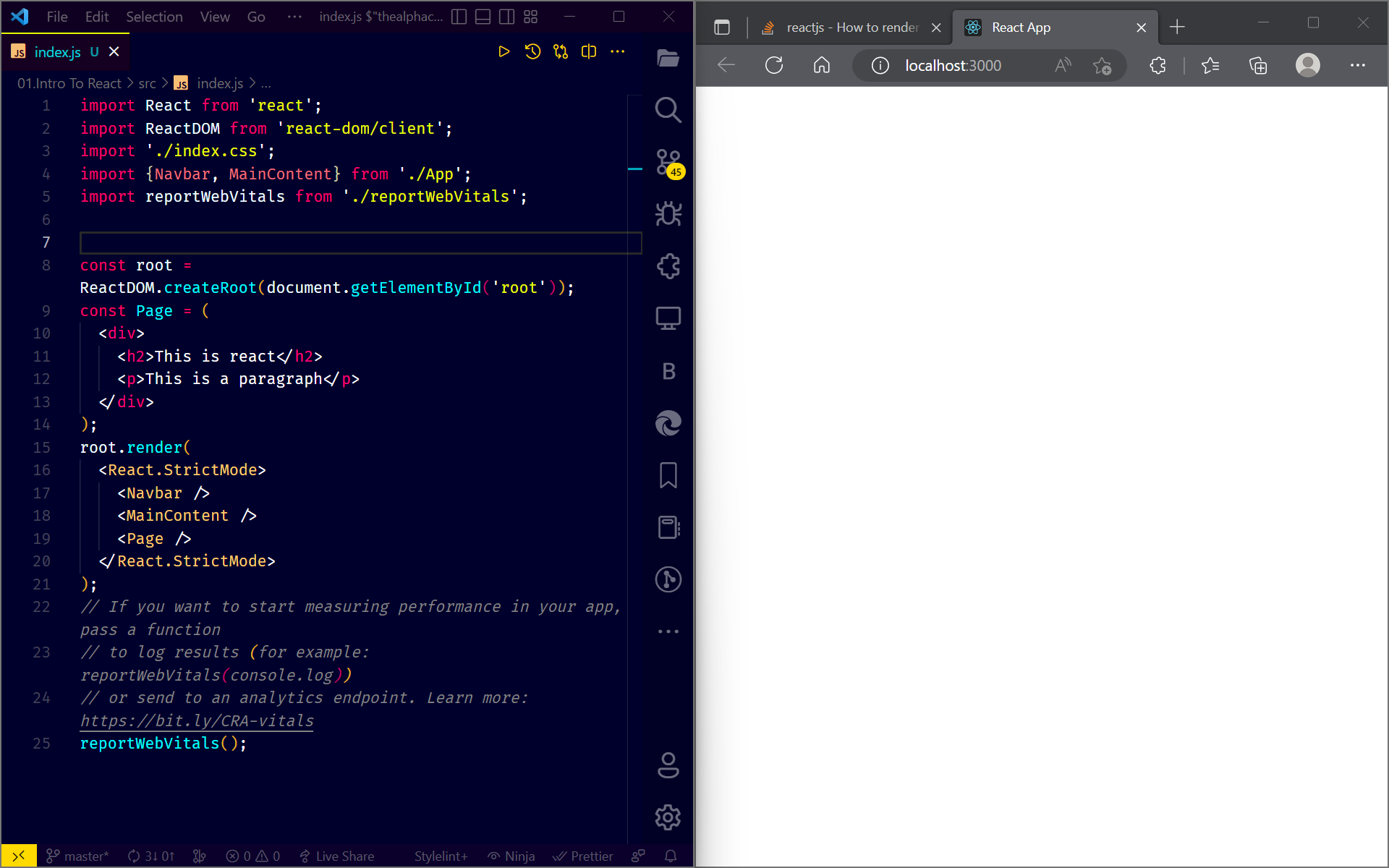Click the Extensions icon in sidebar

point(667,266)
